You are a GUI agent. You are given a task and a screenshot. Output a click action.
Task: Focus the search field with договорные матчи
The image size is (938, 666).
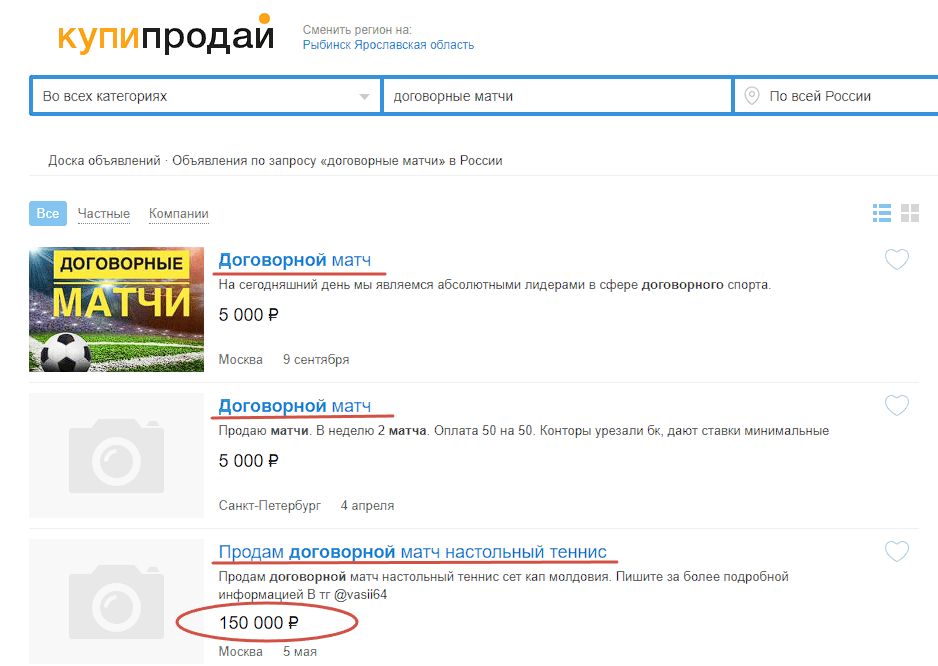(x=557, y=96)
